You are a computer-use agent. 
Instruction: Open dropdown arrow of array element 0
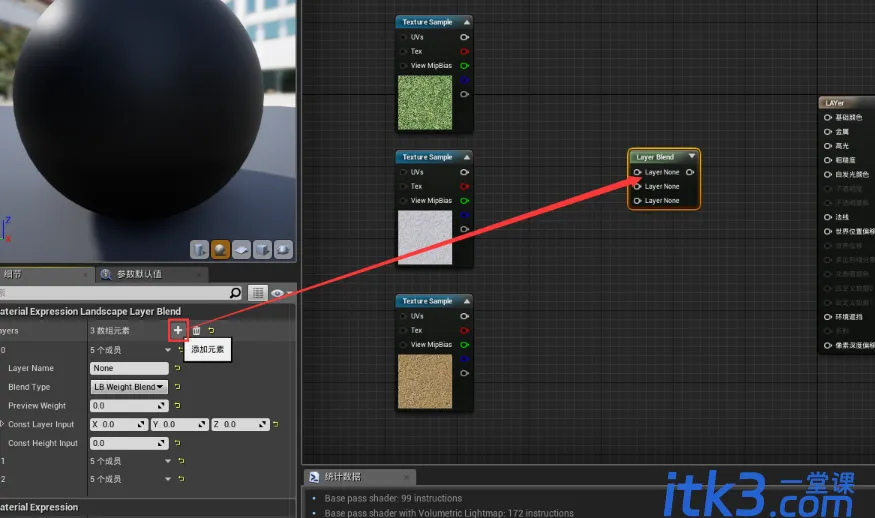[168, 350]
